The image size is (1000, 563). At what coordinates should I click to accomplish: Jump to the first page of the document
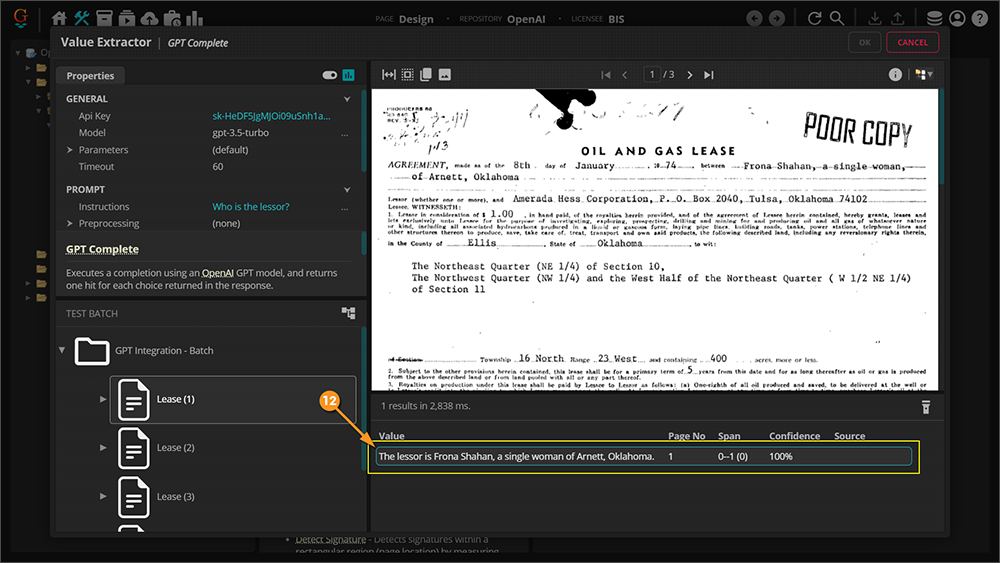[x=606, y=75]
